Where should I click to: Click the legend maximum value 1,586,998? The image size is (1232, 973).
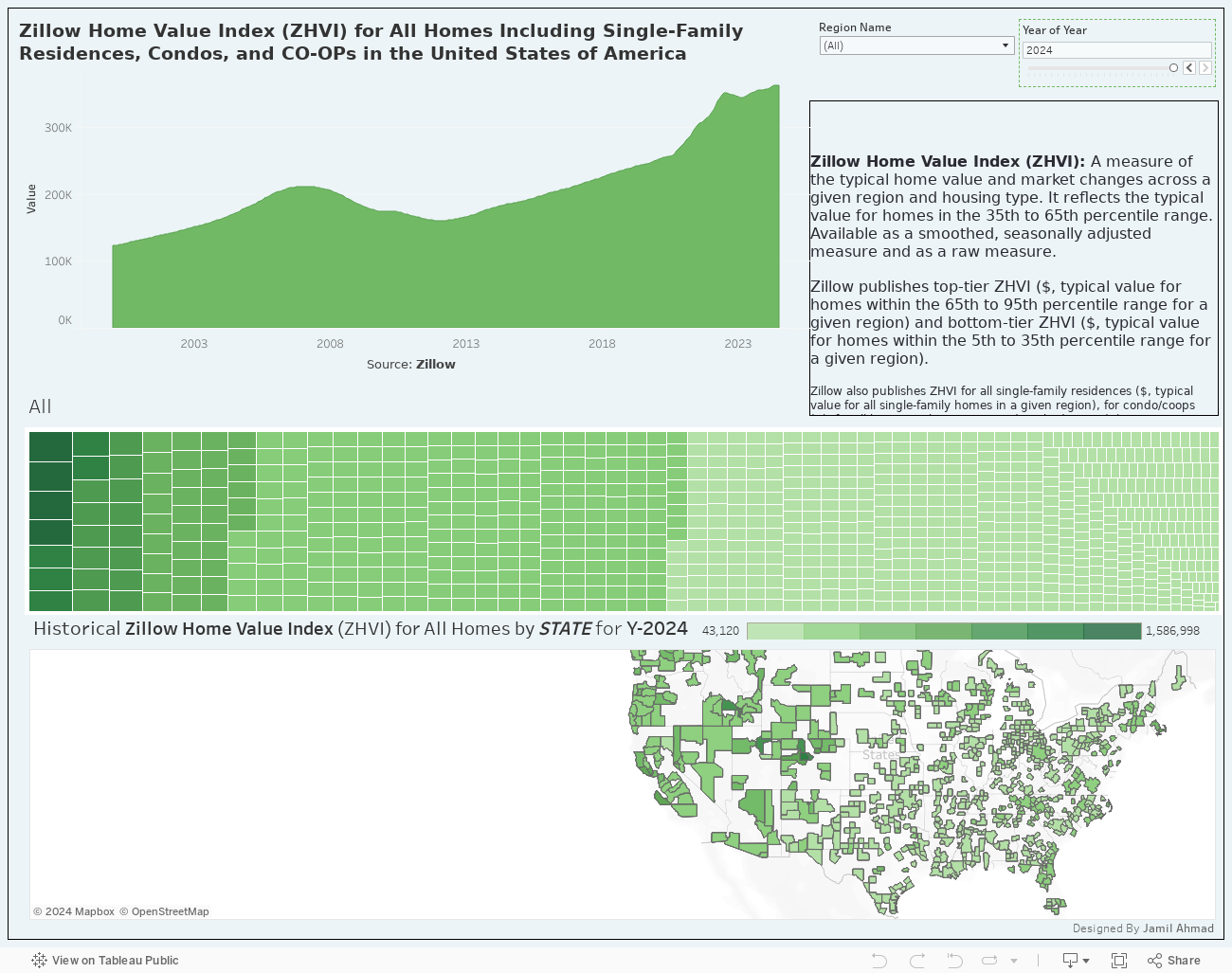[x=1172, y=631]
